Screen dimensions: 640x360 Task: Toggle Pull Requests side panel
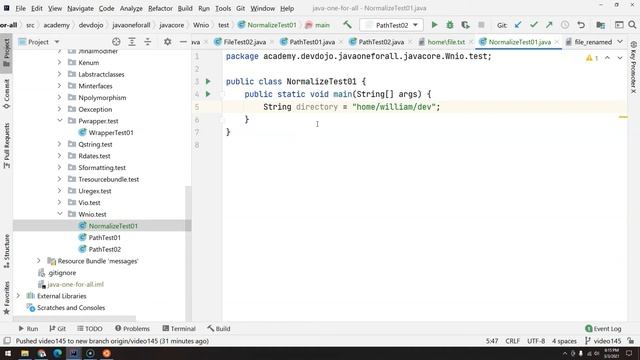pos(7,146)
